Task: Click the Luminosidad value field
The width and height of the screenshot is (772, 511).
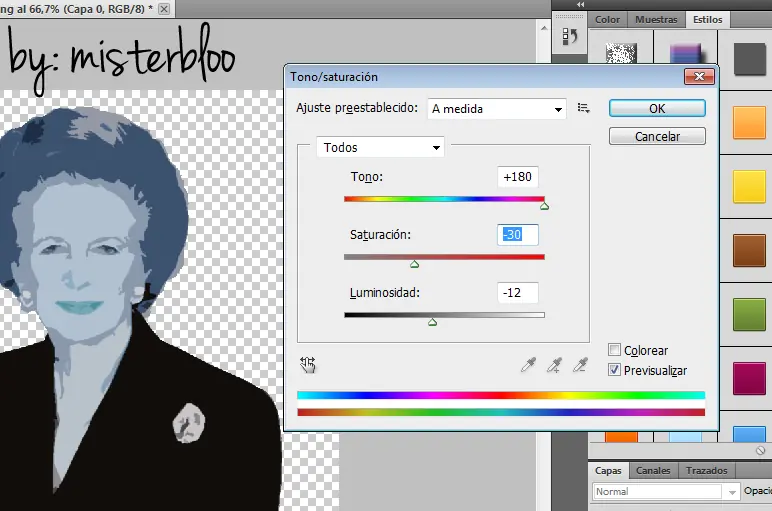Action: point(517,292)
